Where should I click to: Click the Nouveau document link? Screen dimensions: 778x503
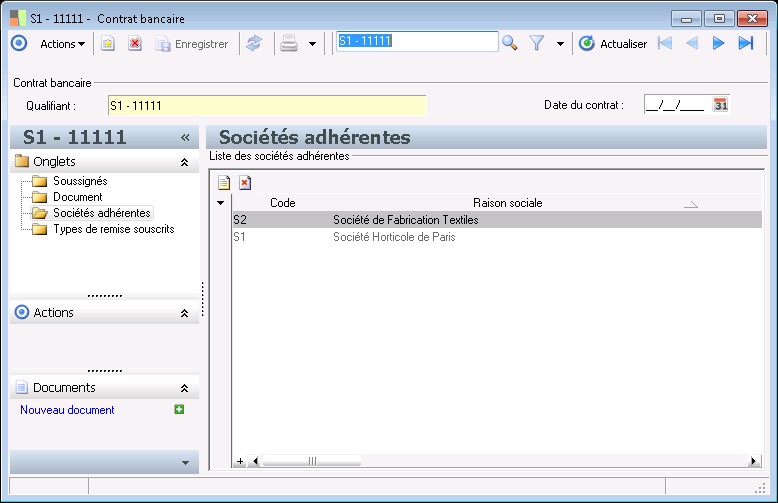point(67,410)
